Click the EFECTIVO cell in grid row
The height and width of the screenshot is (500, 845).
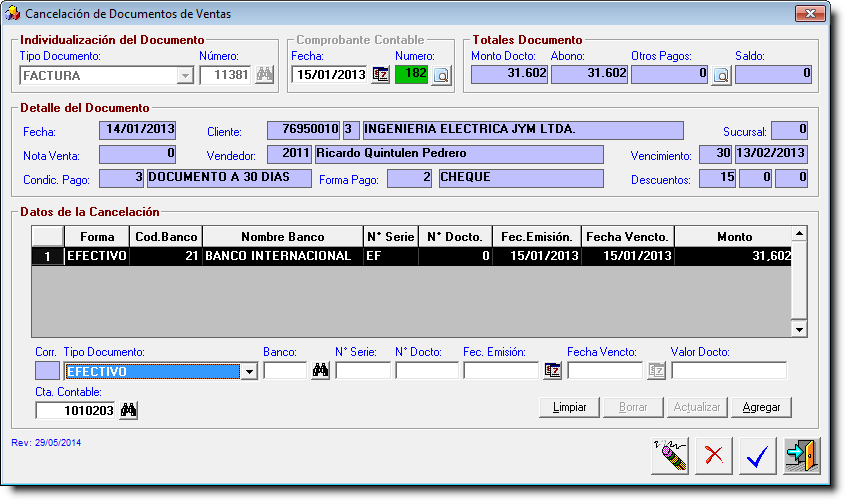coord(97,256)
